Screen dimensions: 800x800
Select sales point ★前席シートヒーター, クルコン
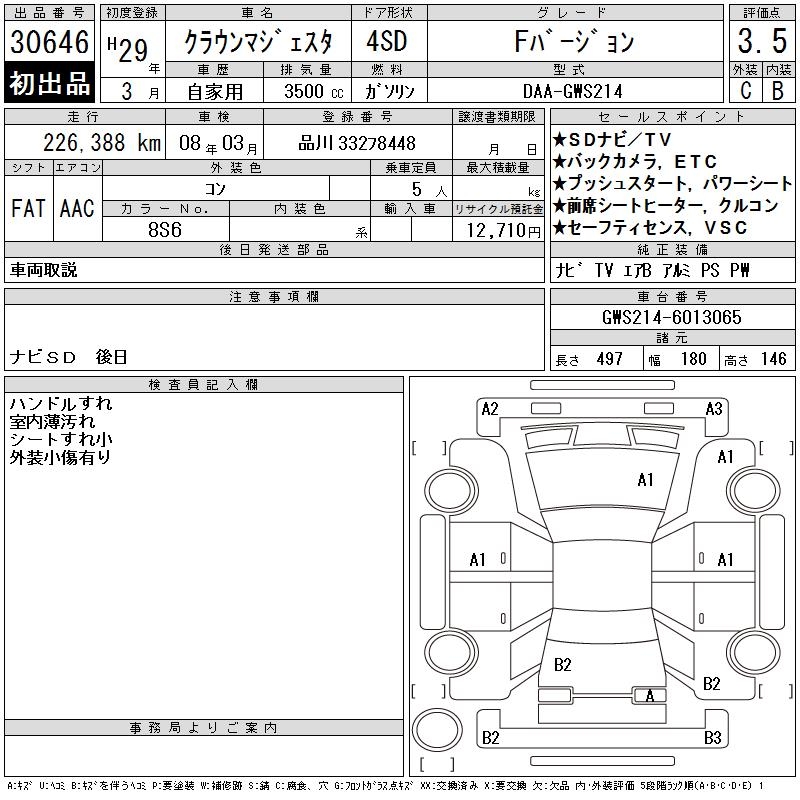click(x=665, y=206)
